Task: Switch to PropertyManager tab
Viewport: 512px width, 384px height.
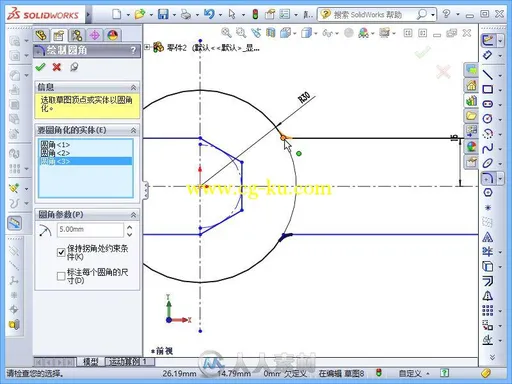Action: pyautogui.click(x=59, y=35)
